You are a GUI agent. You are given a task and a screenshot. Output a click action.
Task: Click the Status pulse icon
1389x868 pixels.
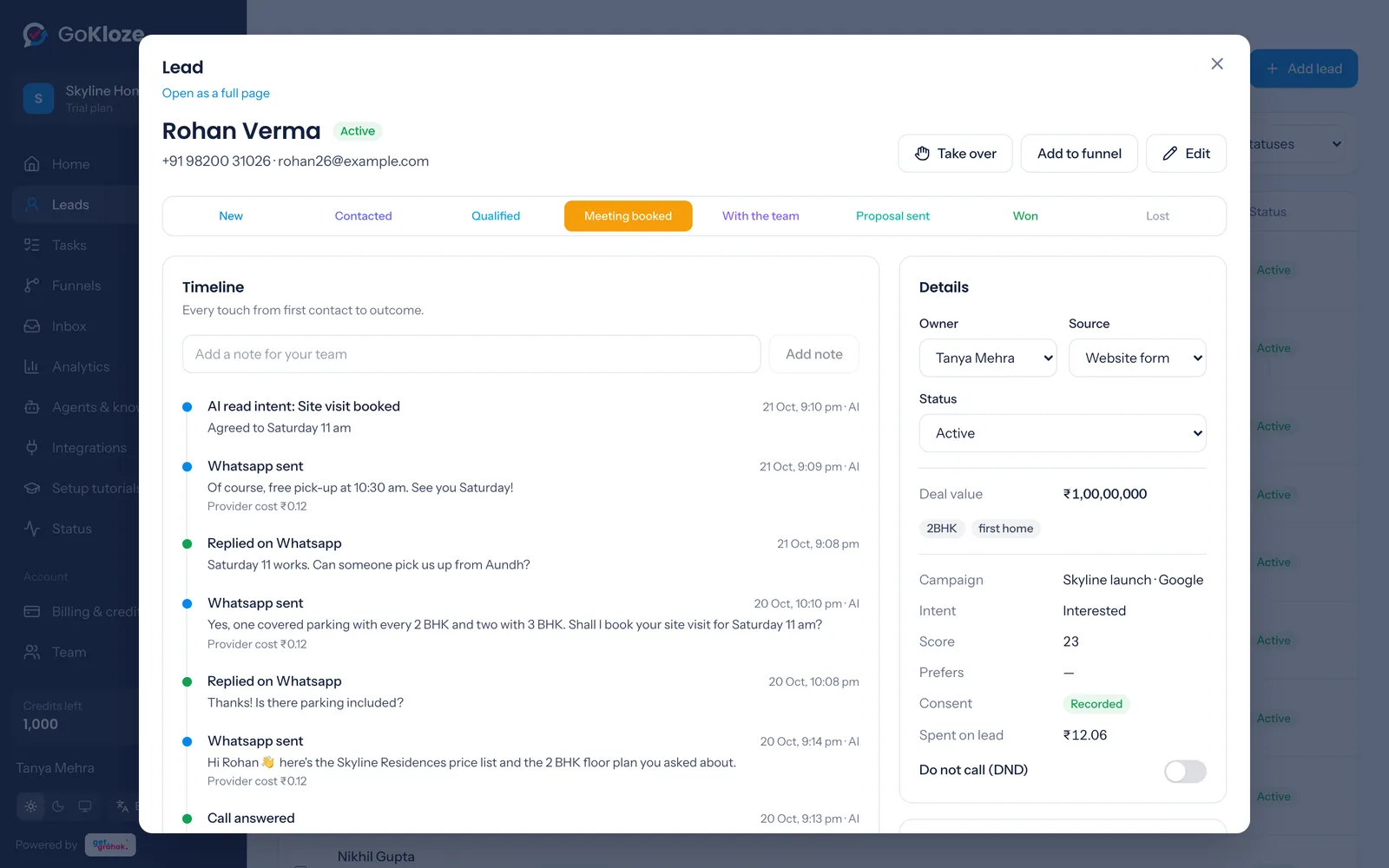(32, 529)
